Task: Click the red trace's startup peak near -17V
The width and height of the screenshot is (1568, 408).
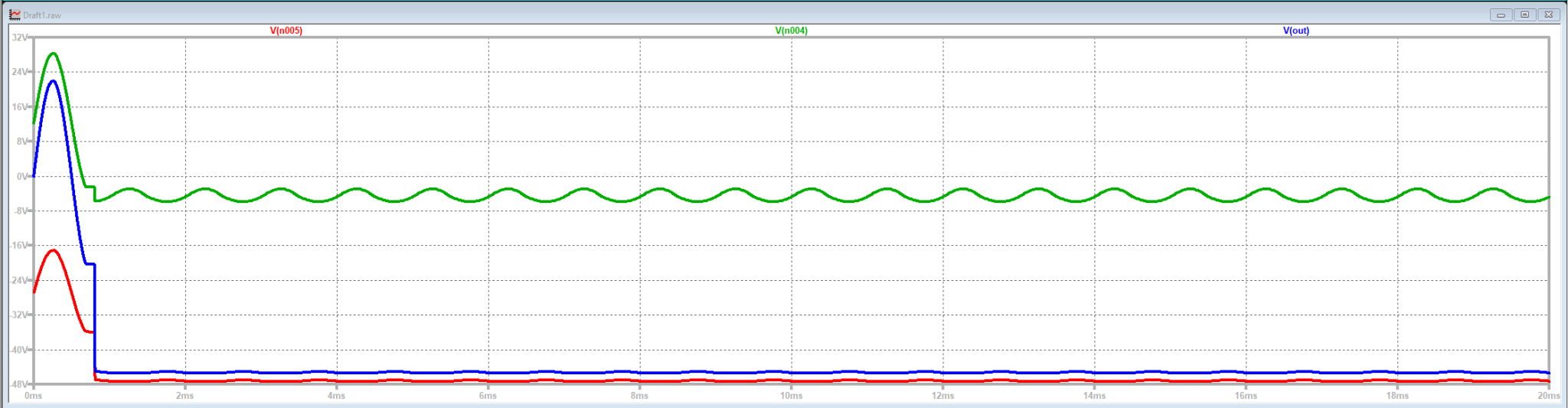Action: pos(53,250)
